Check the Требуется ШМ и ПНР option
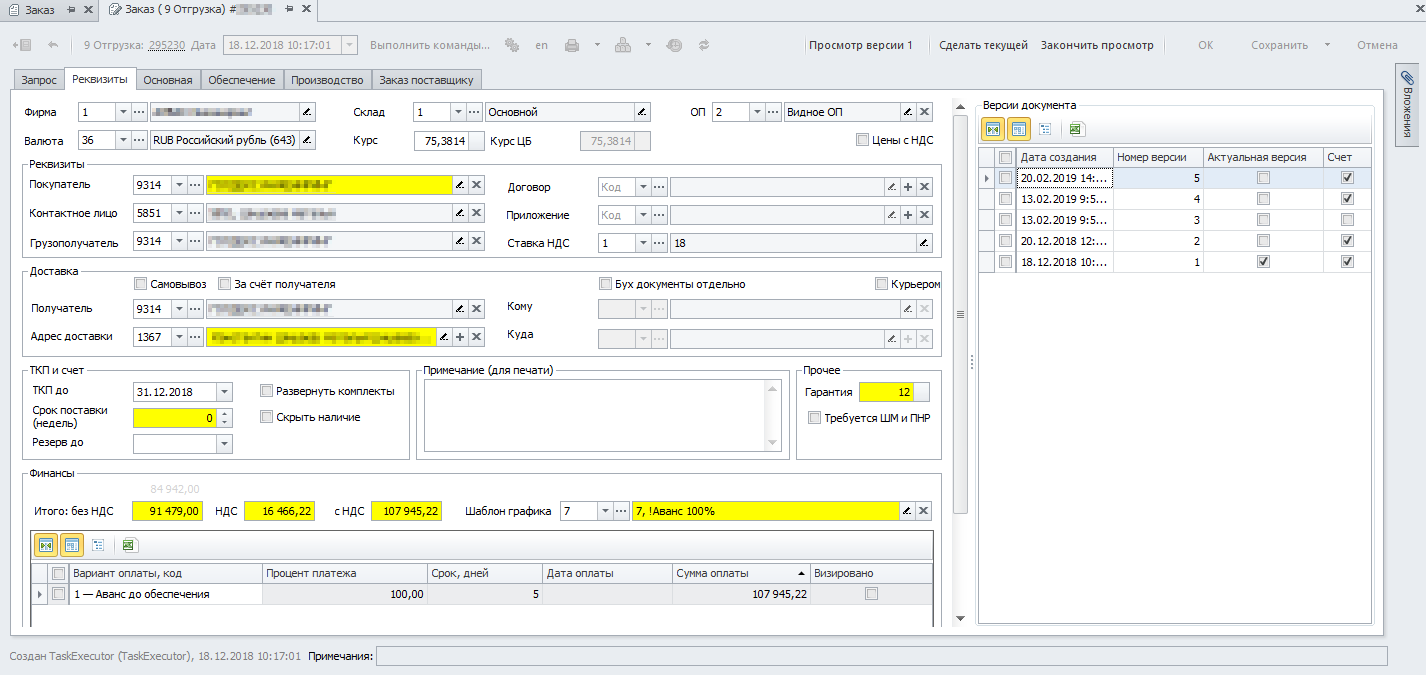The height and width of the screenshot is (675, 1426). 814,418
